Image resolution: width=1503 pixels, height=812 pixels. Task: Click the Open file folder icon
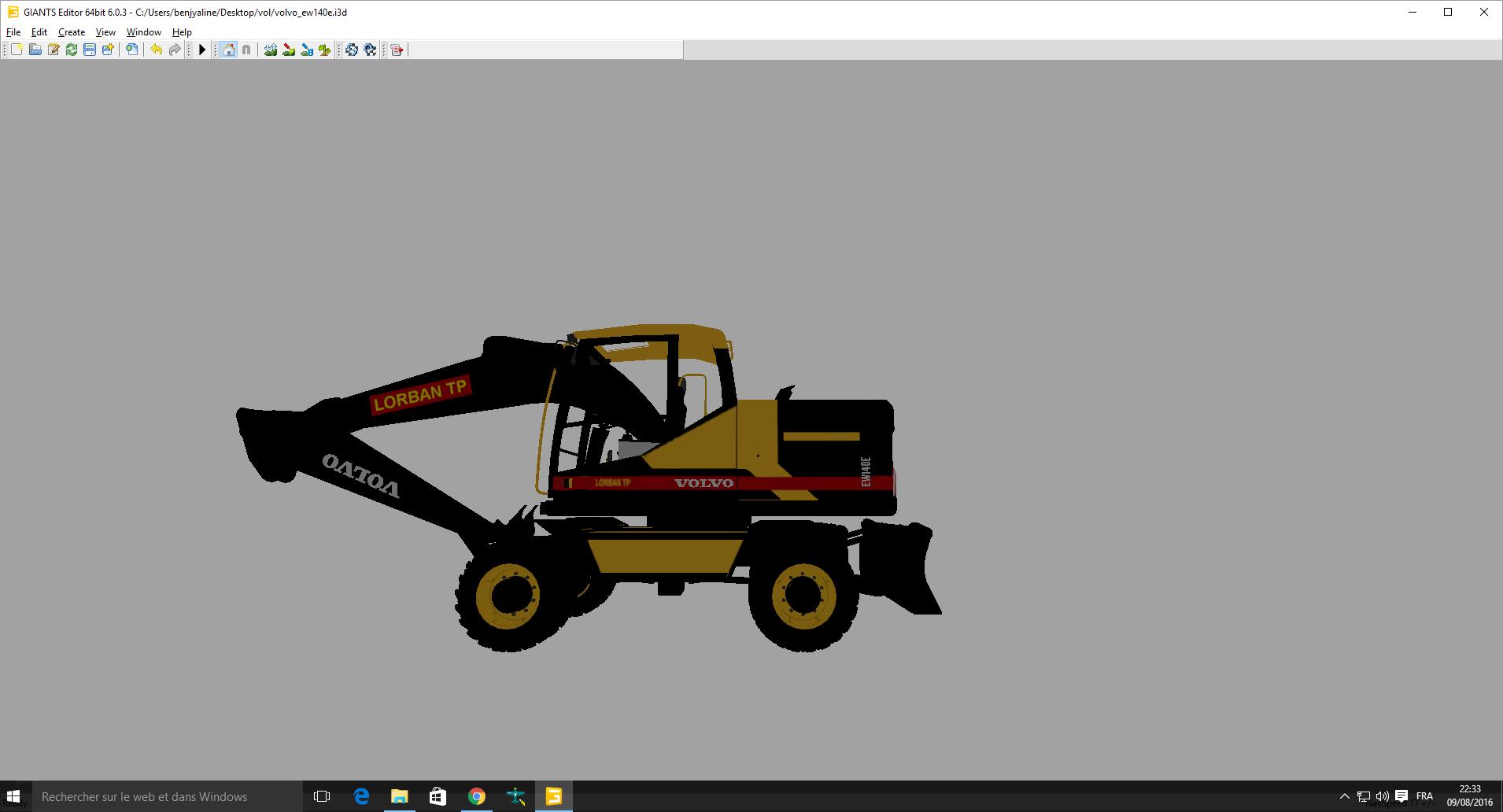point(35,50)
